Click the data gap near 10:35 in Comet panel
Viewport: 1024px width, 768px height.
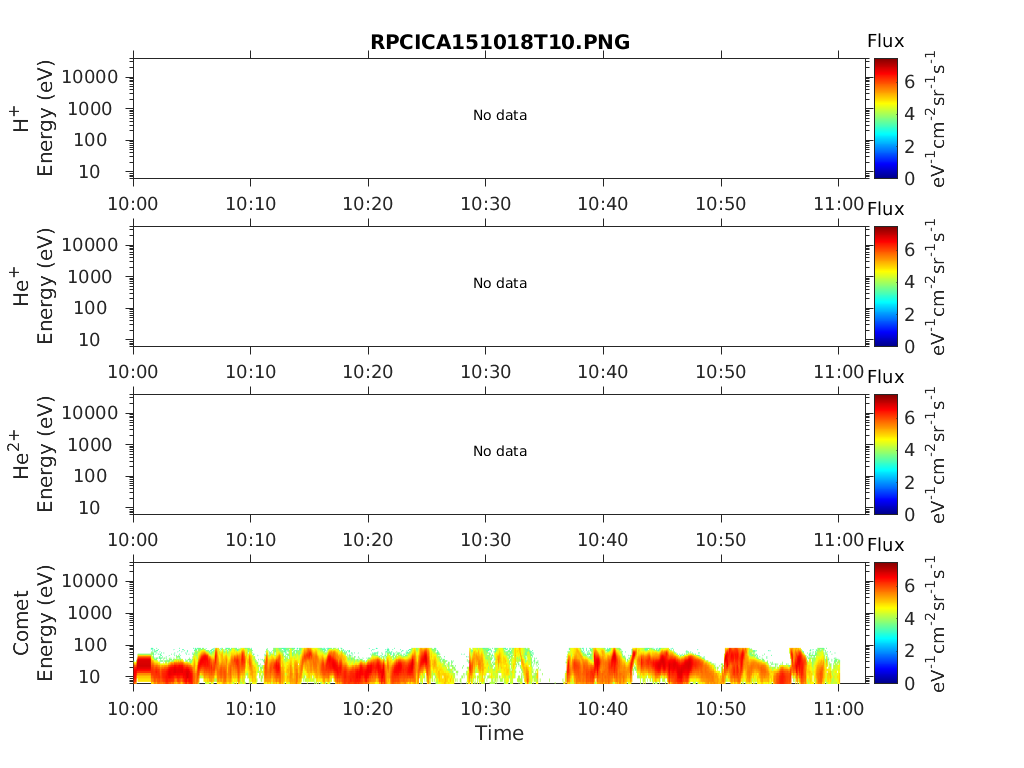point(552,665)
